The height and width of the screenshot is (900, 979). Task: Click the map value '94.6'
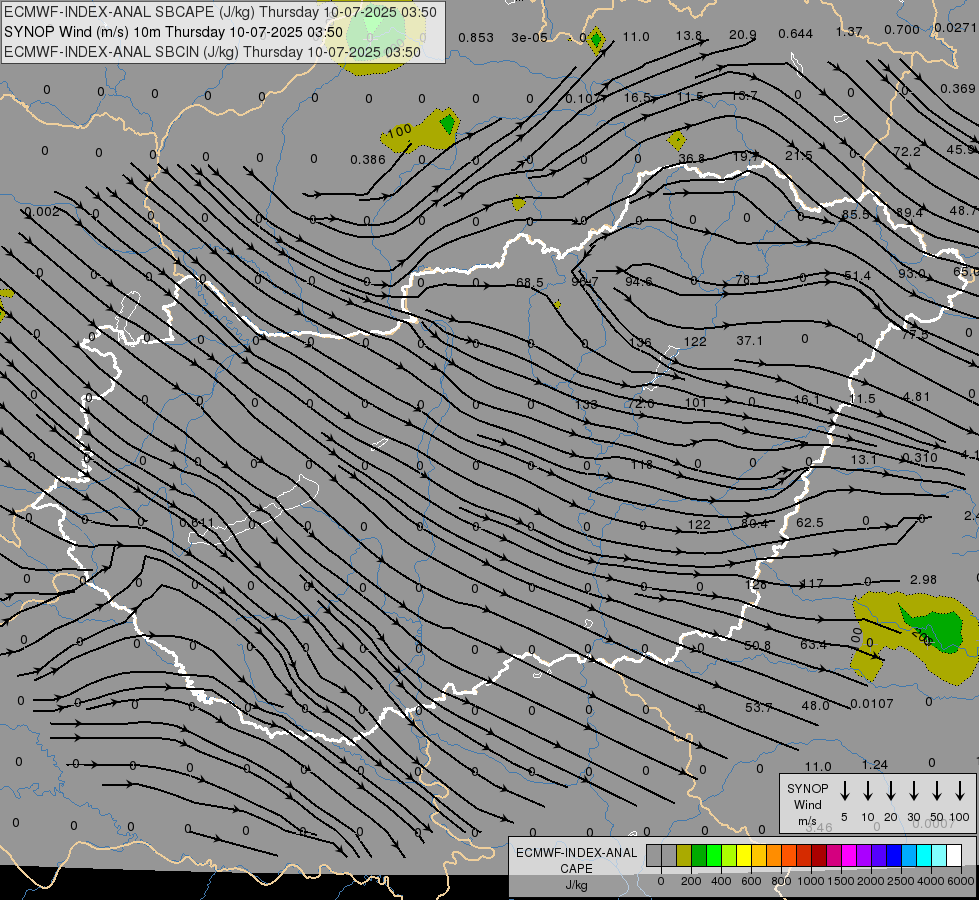[x=638, y=282]
